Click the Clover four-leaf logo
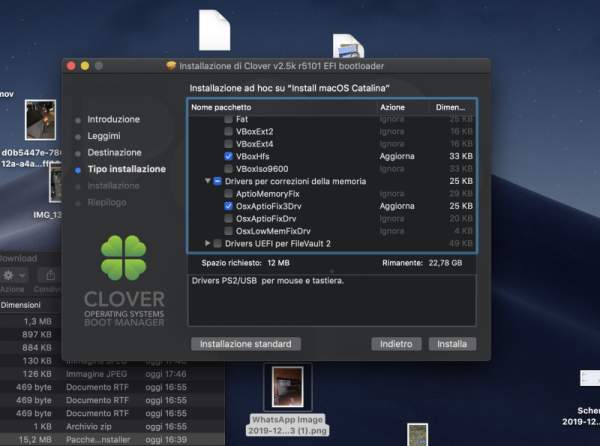The width and height of the screenshot is (600, 446). [x=123, y=257]
